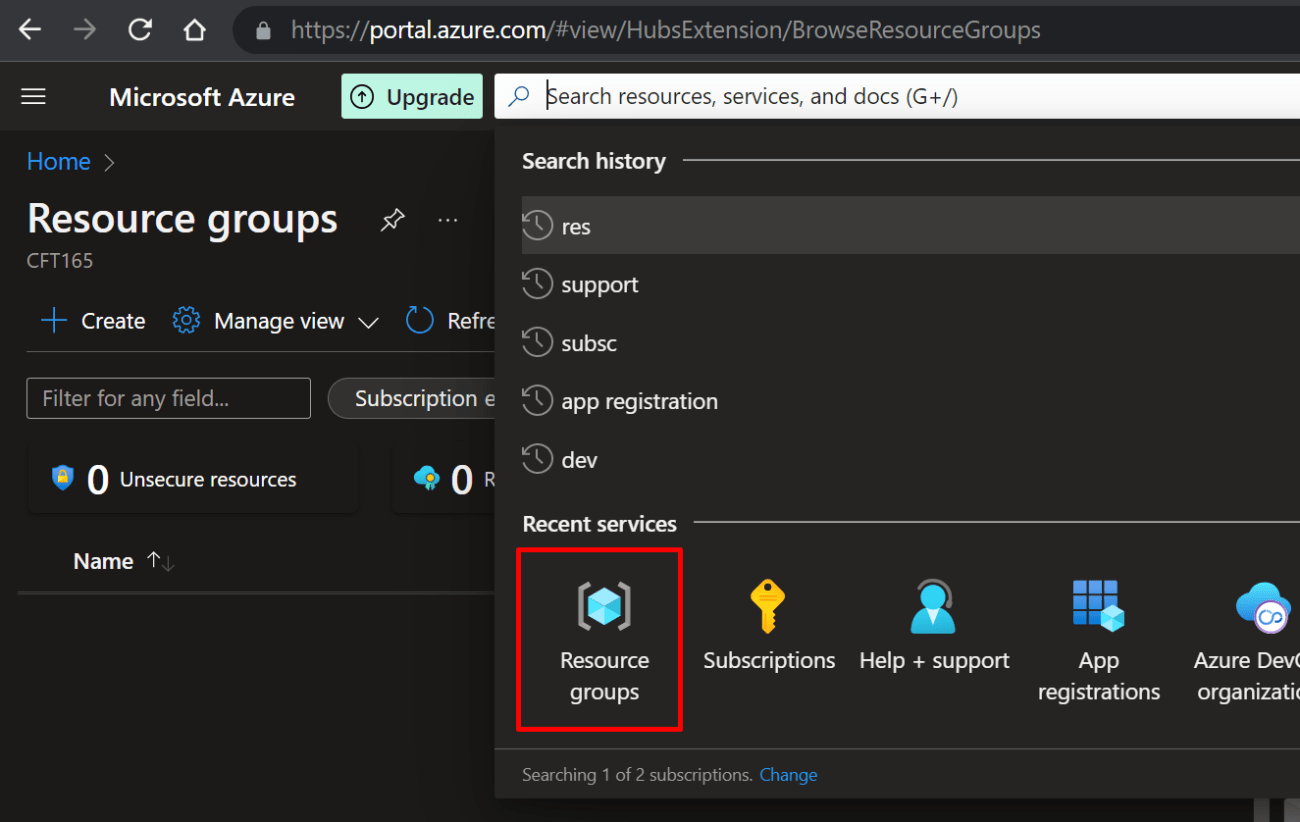Reload the page in the browser
The width and height of the screenshot is (1300, 822).
pyautogui.click(x=139, y=29)
